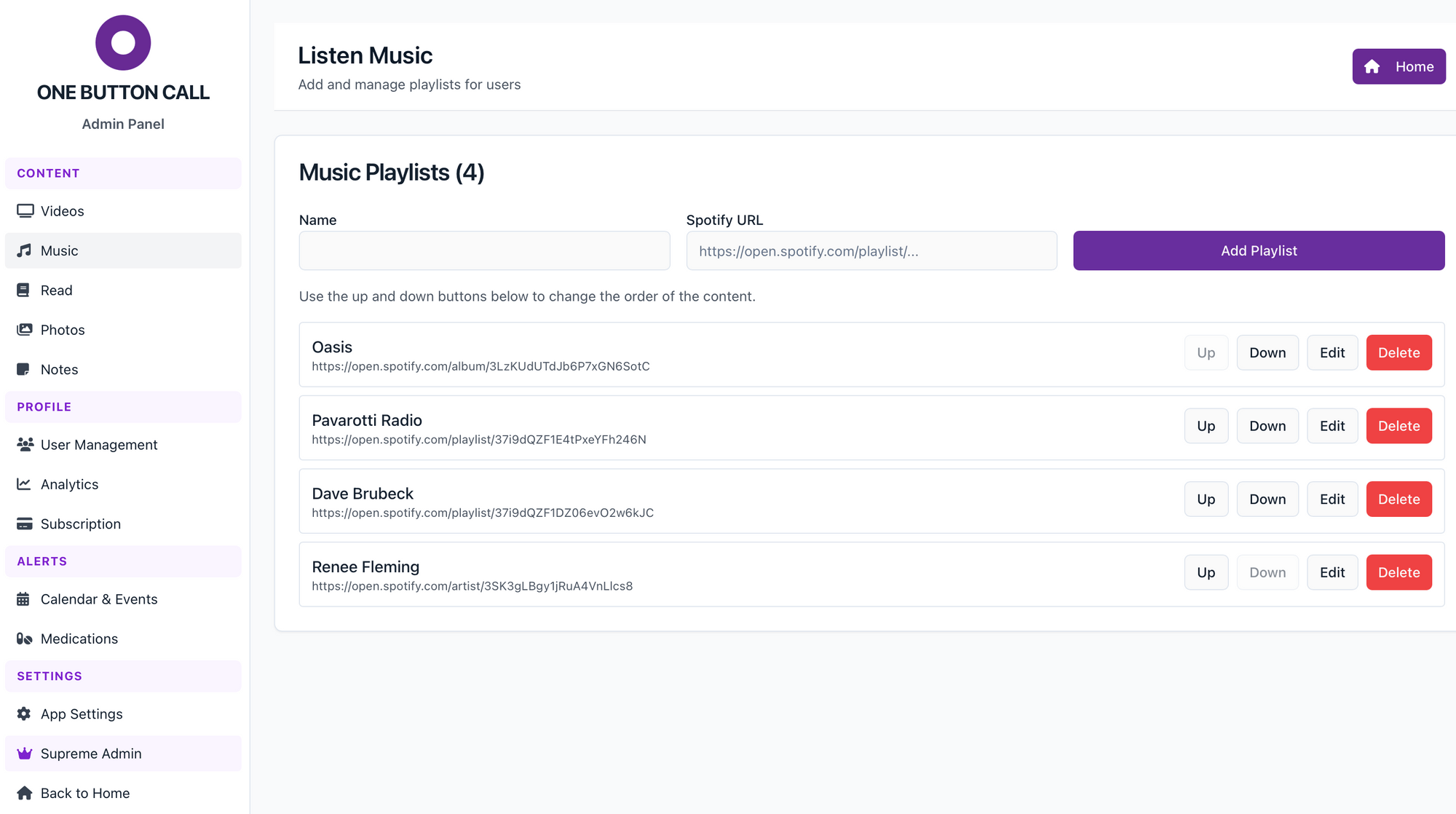Open Notes in the sidebar
This screenshot has width=1456, height=814.
tap(59, 370)
